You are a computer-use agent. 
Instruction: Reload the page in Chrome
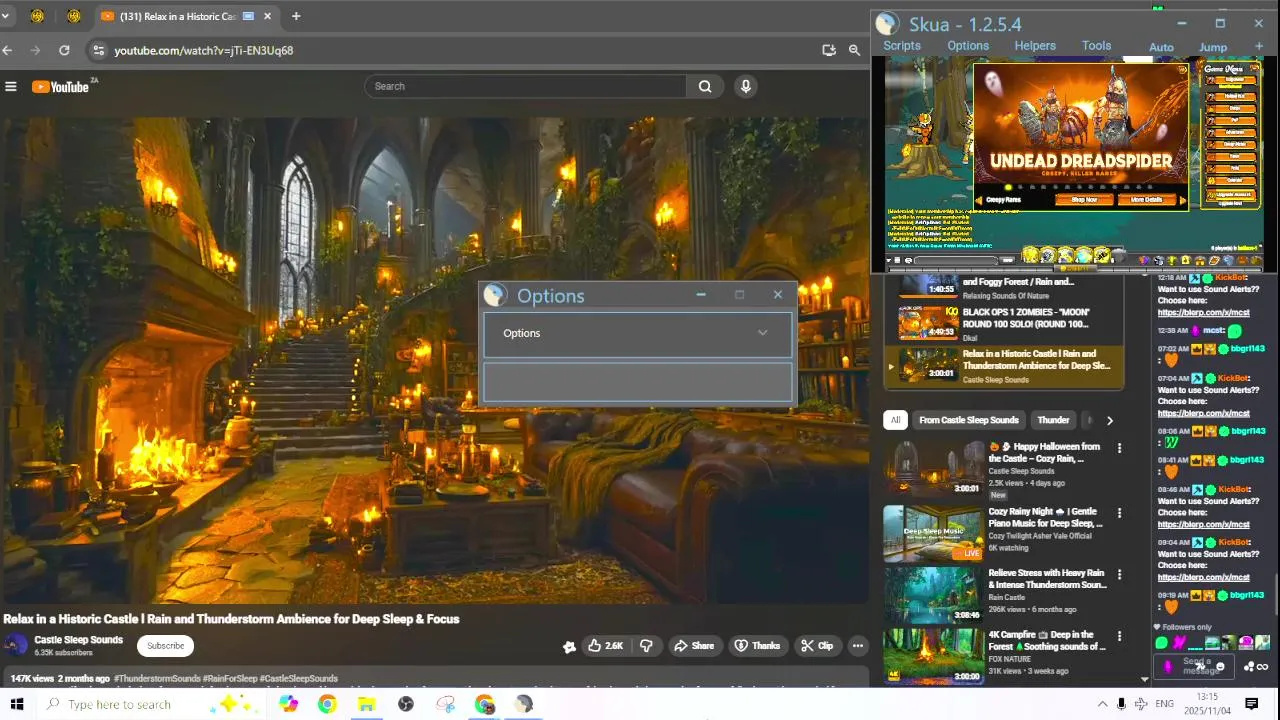pyautogui.click(x=65, y=50)
